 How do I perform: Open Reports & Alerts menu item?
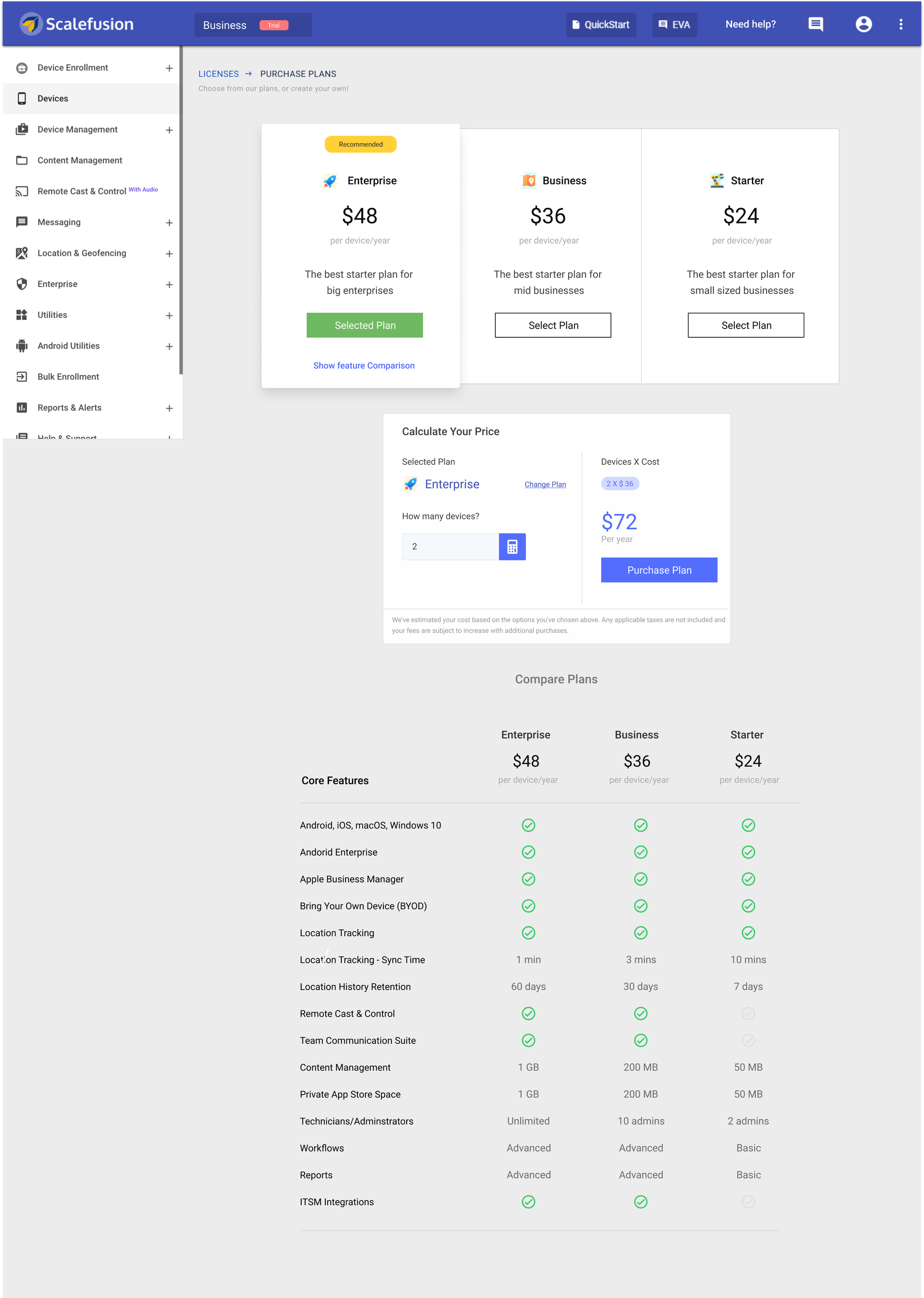point(91,408)
